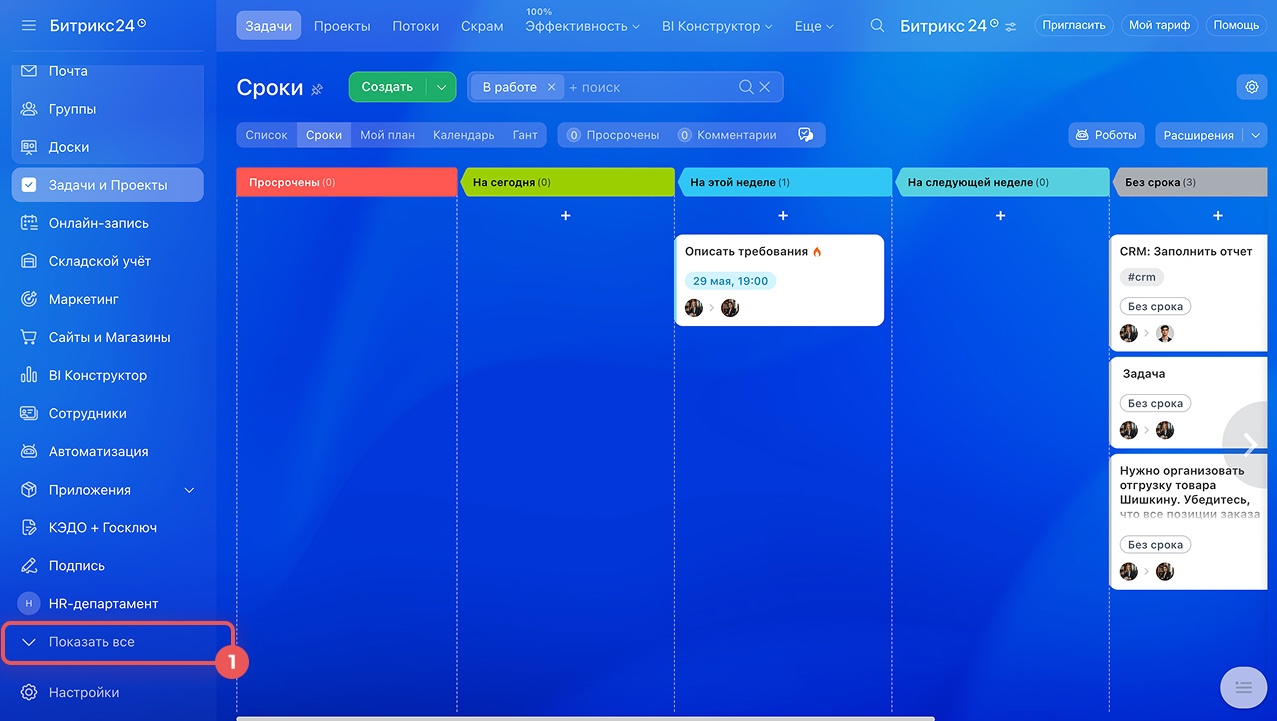Select the Гант view tab
1277x721 pixels.
(x=525, y=135)
